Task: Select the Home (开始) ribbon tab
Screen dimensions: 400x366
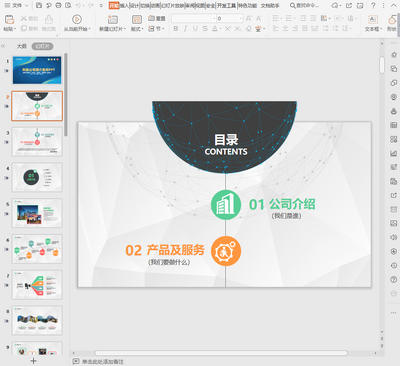Action: click(x=114, y=5)
